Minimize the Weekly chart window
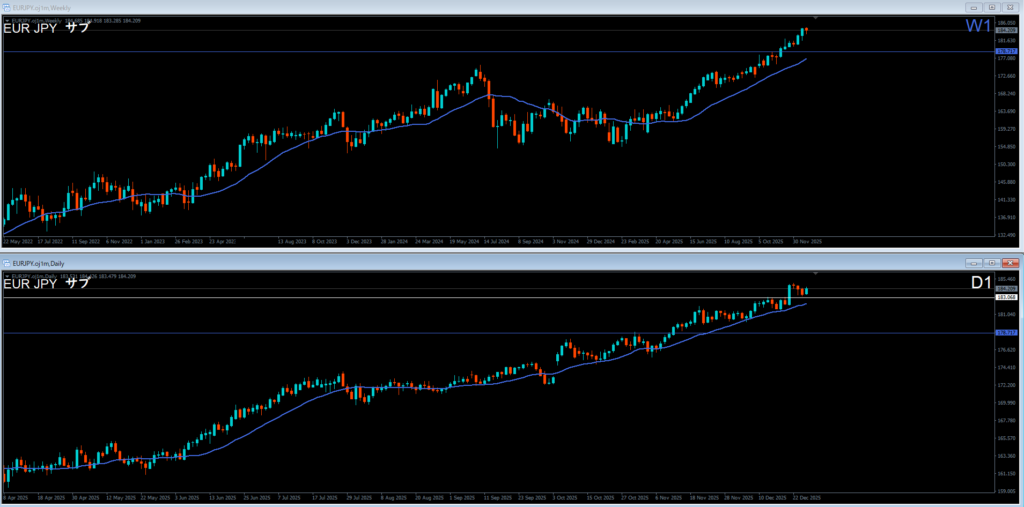 tap(973, 7)
